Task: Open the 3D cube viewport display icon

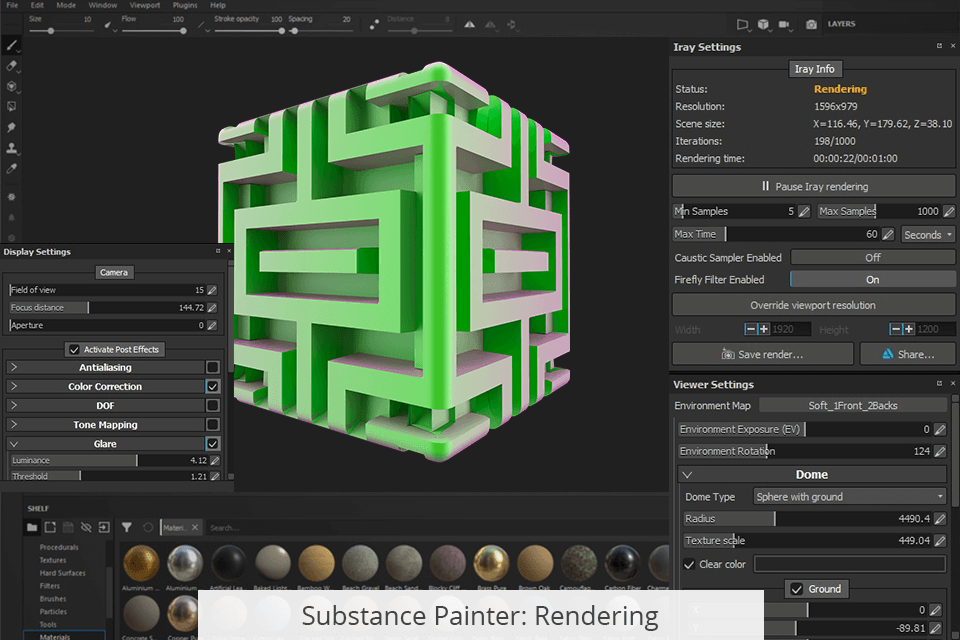Action: pyautogui.click(x=763, y=24)
